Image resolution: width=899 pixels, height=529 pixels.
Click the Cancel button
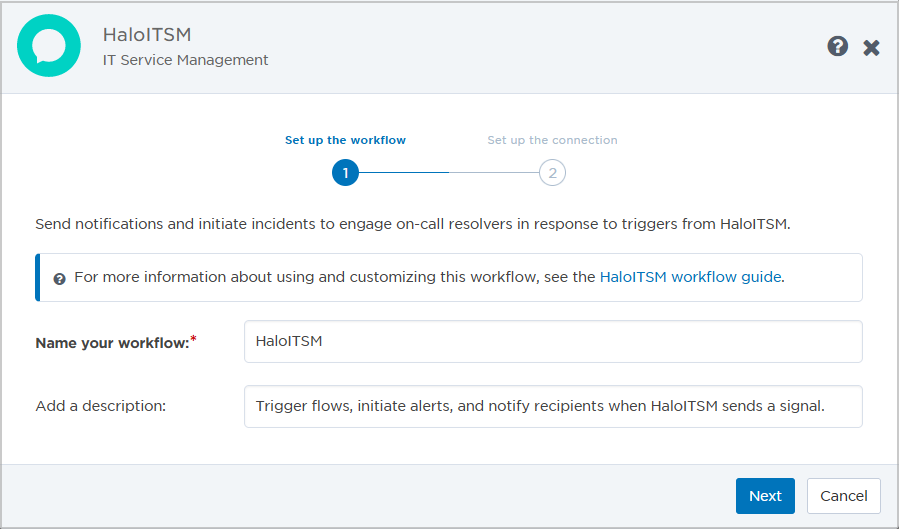tap(843, 496)
